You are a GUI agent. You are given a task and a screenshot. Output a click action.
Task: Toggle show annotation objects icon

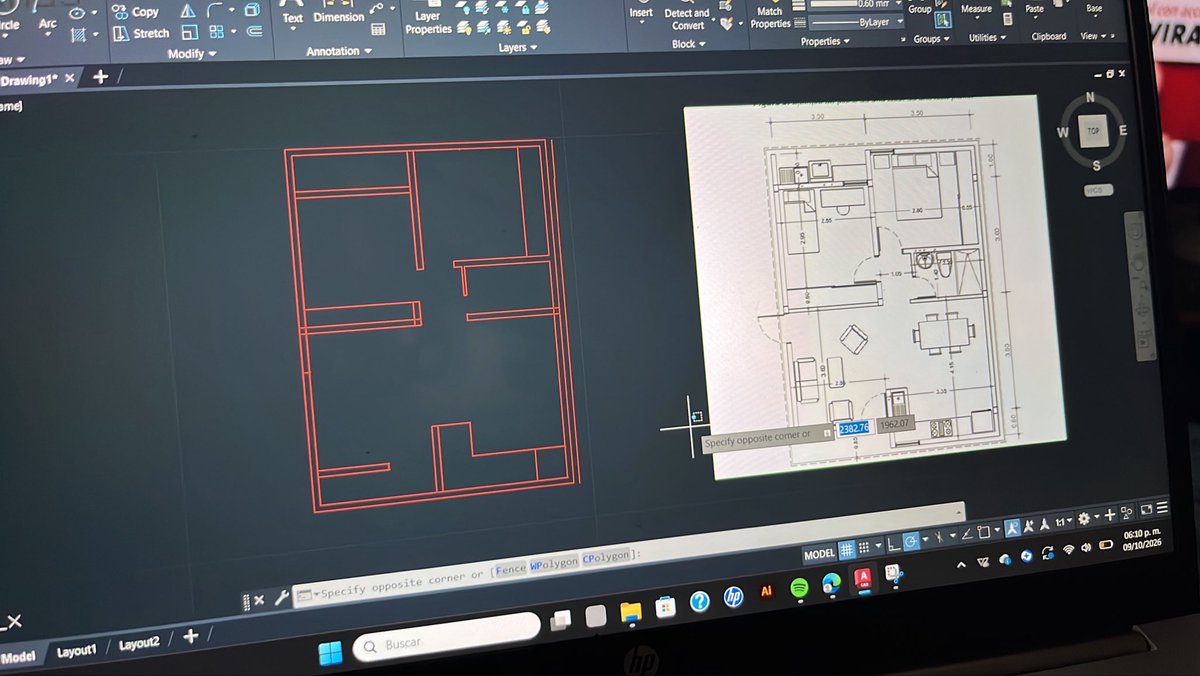point(1013,528)
